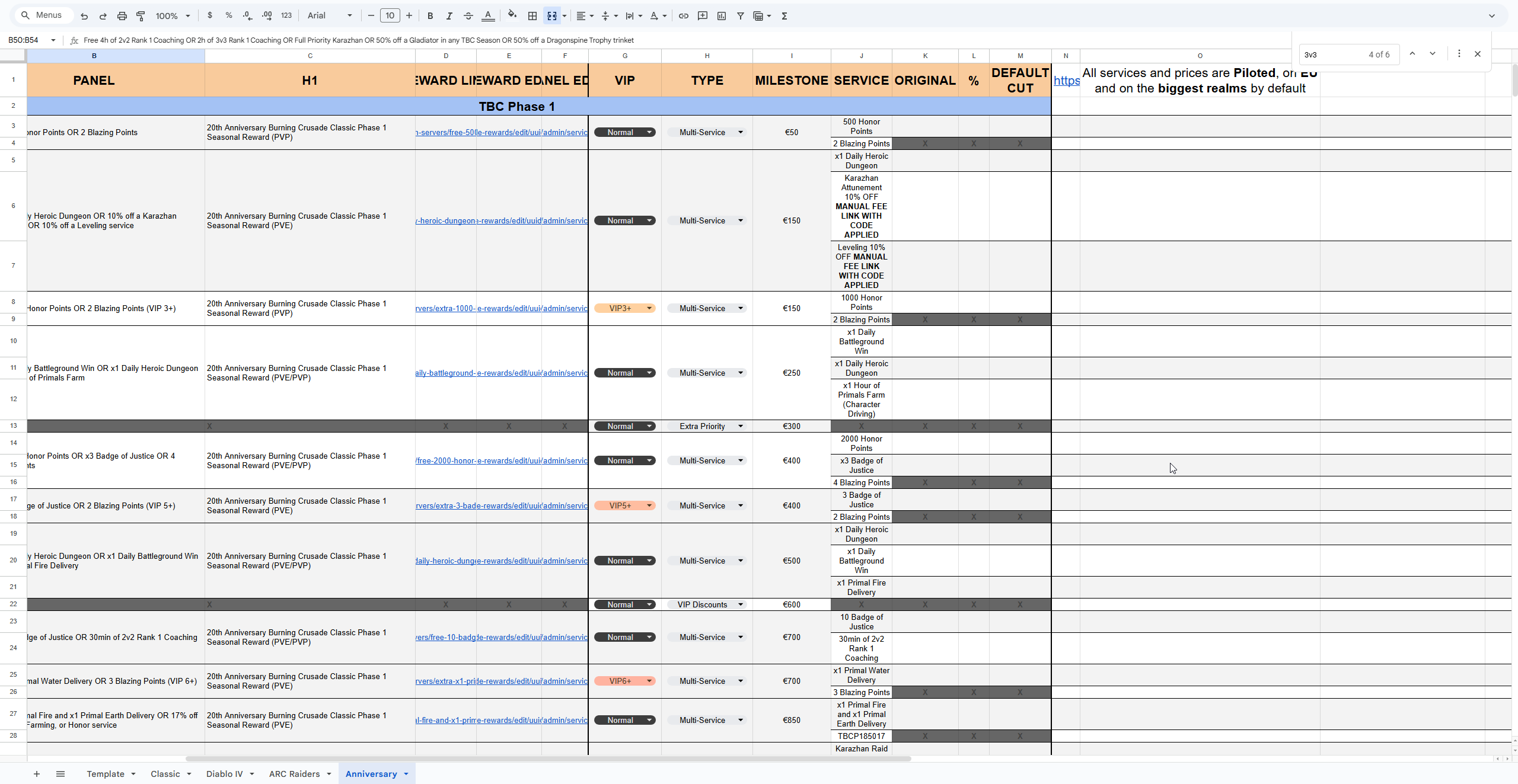Click the https link in column N

tap(1066, 81)
